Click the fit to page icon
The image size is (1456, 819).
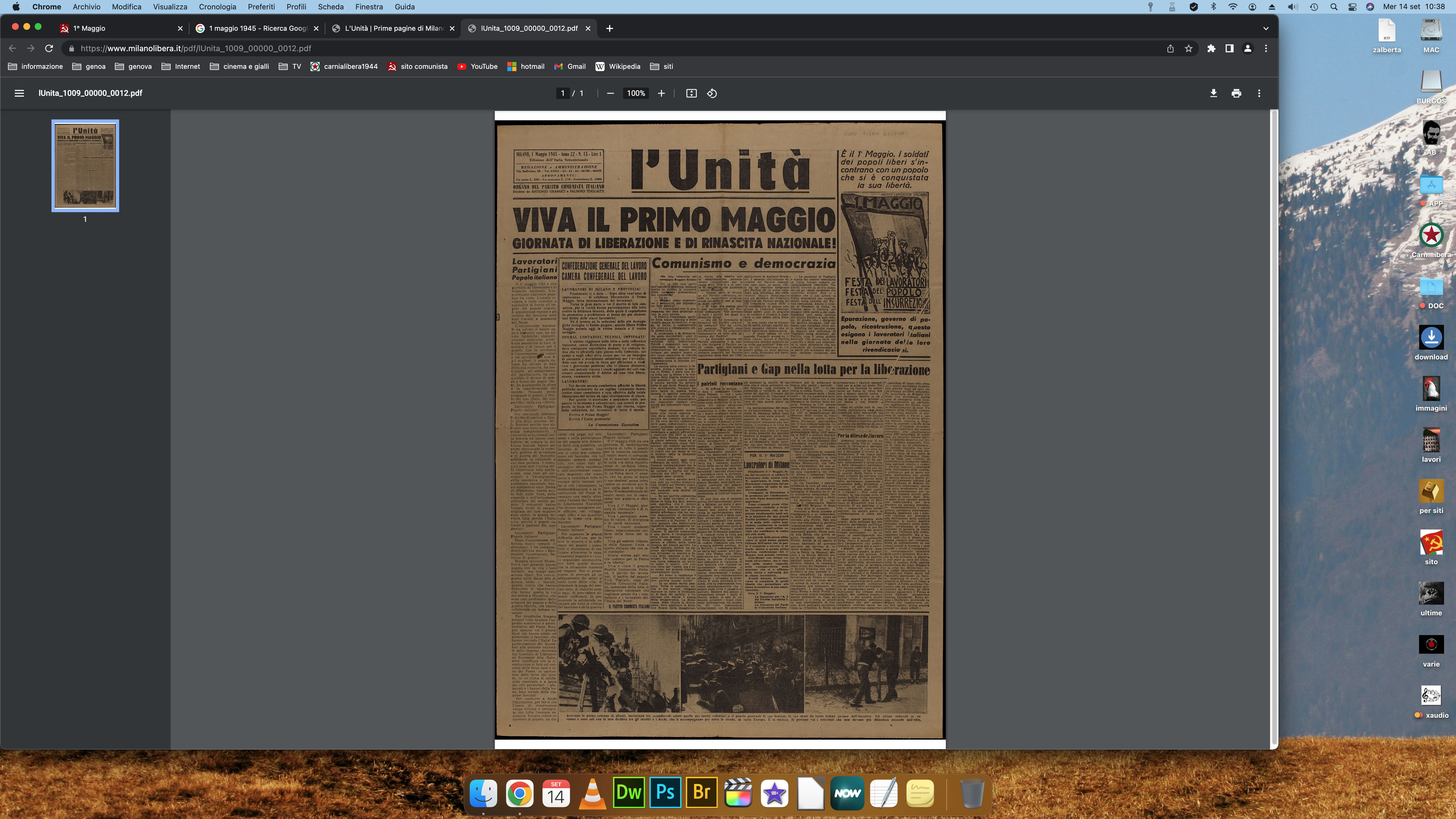[x=691, y=93]
